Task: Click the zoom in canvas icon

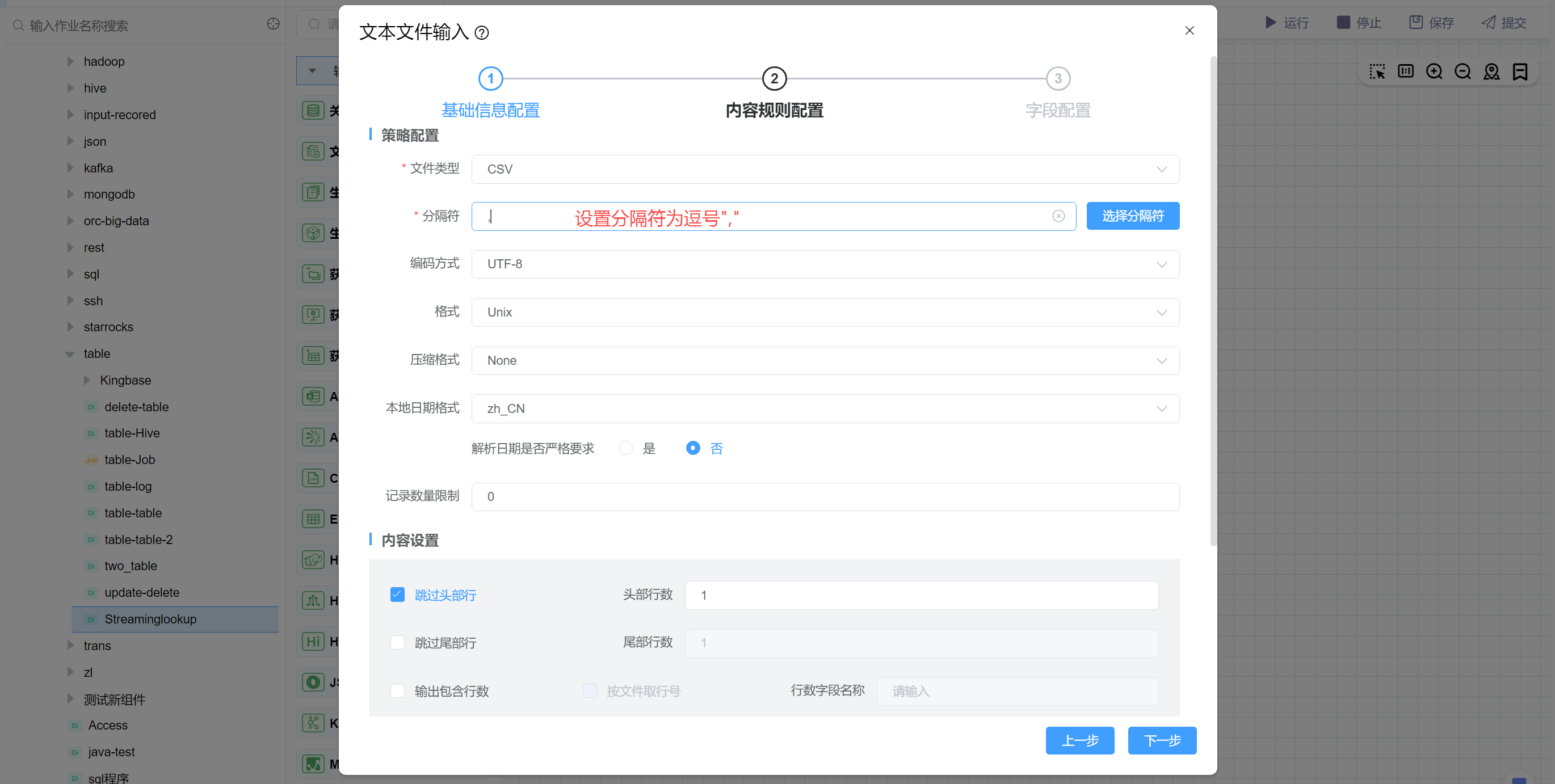Action: (1434, 72)
